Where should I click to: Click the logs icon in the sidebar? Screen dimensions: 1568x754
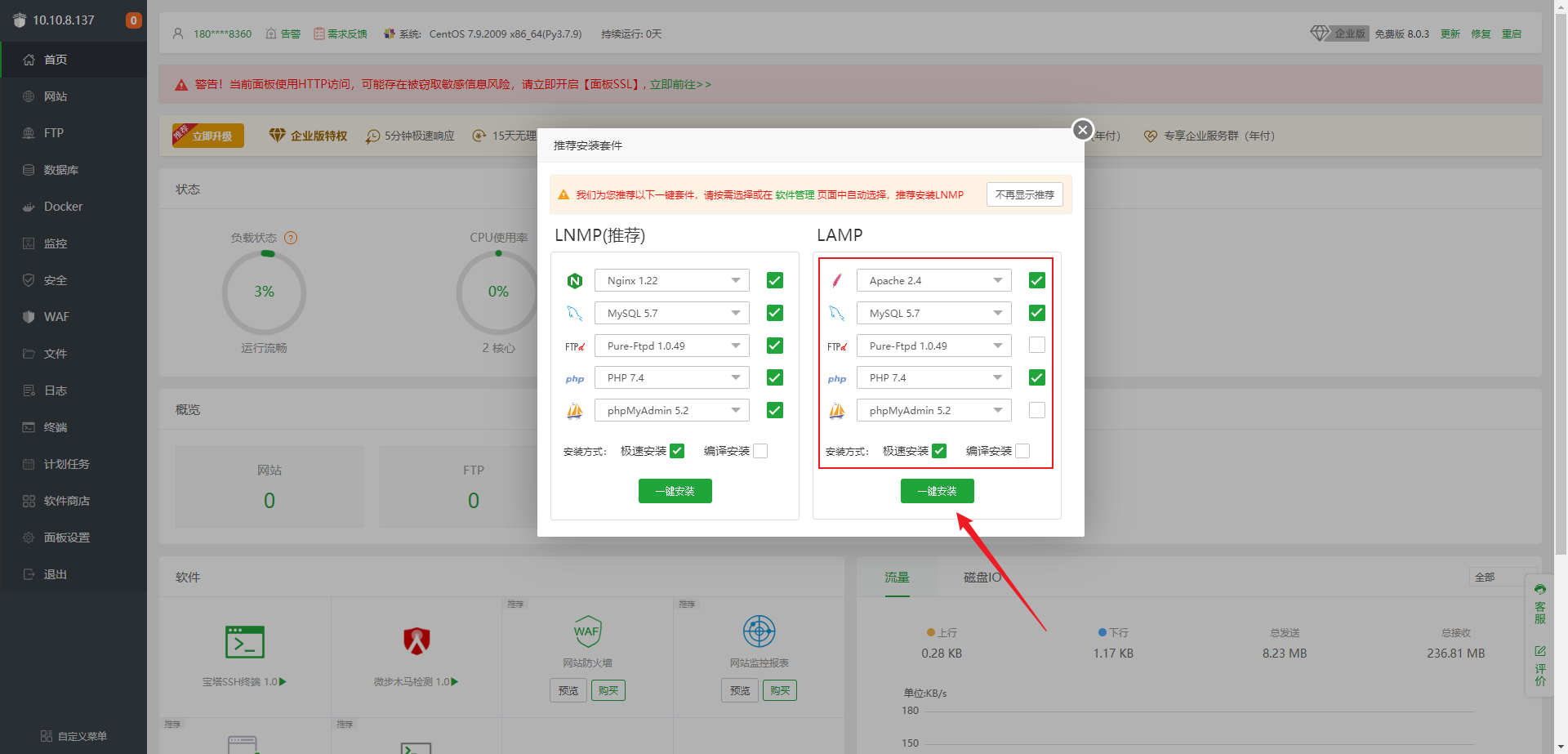29,390
